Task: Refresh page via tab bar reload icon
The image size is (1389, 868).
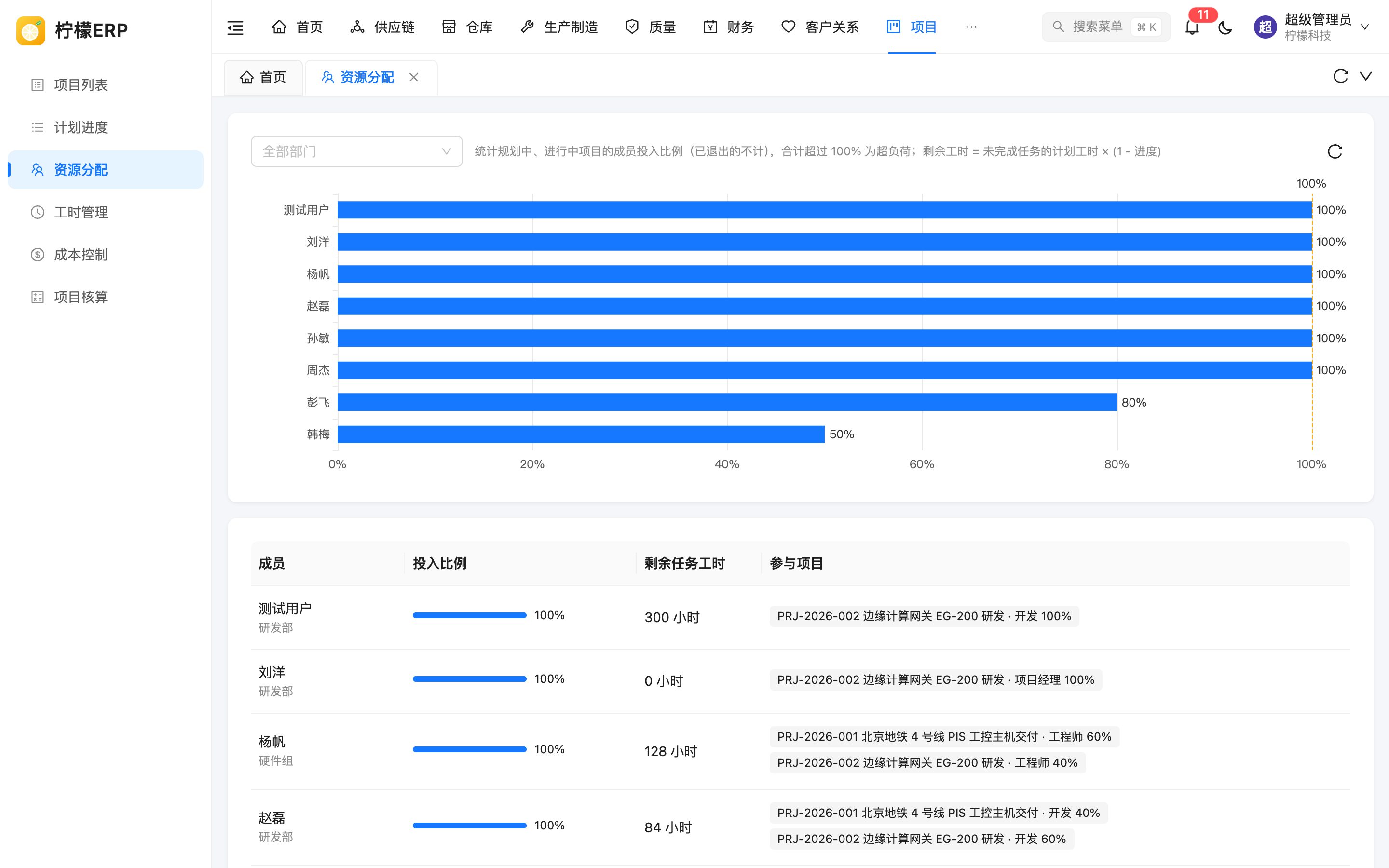Action: tap(1340, 76)
